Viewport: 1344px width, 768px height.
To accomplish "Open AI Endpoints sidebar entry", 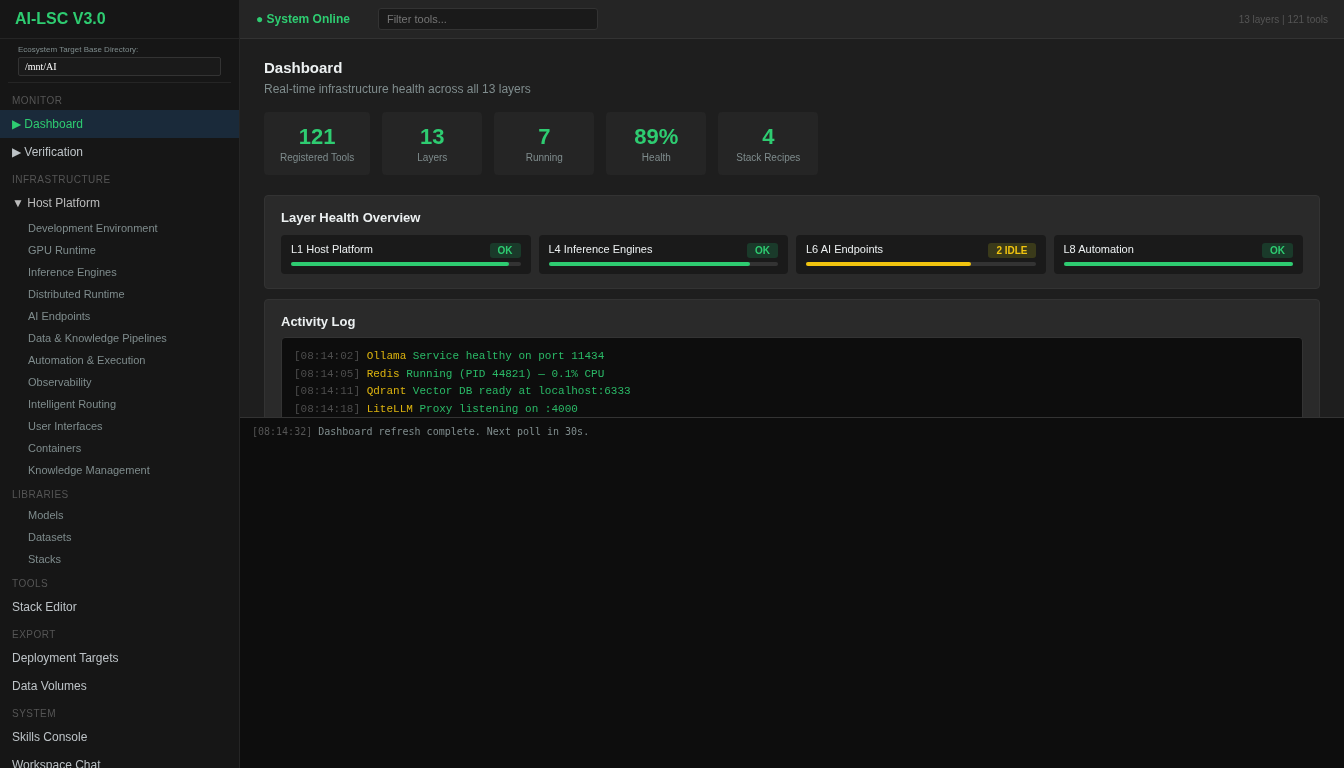I will tap(119, 316).
